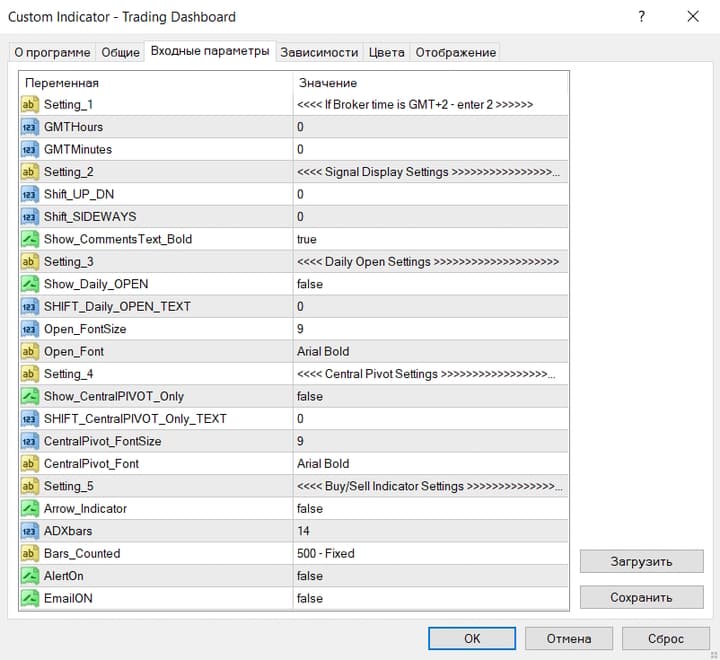Click the boolean icon next to EmailON
720x660 pixels.
coord(29,598)
